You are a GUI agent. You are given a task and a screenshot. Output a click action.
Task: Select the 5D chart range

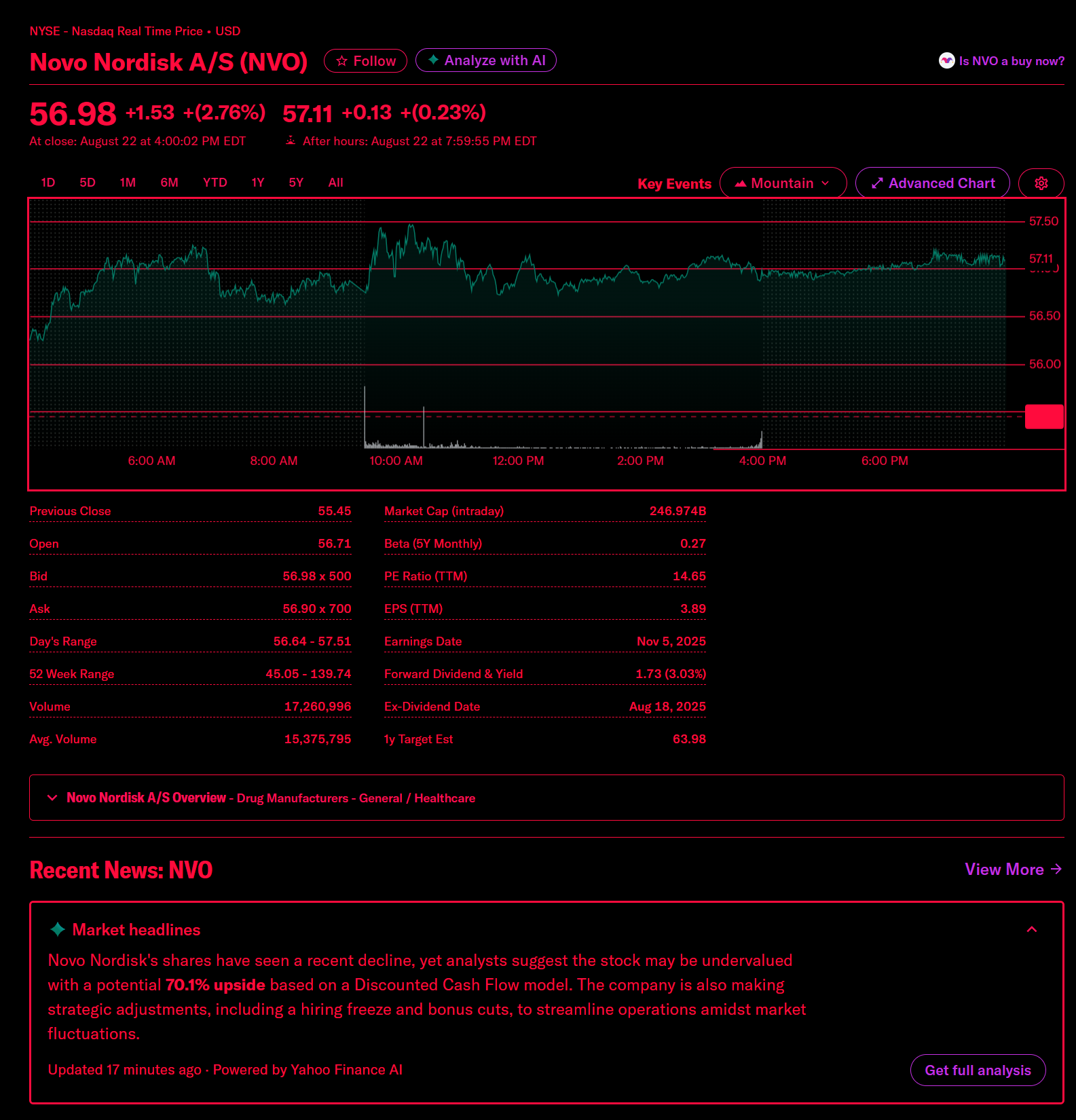(x=88, y=183)
